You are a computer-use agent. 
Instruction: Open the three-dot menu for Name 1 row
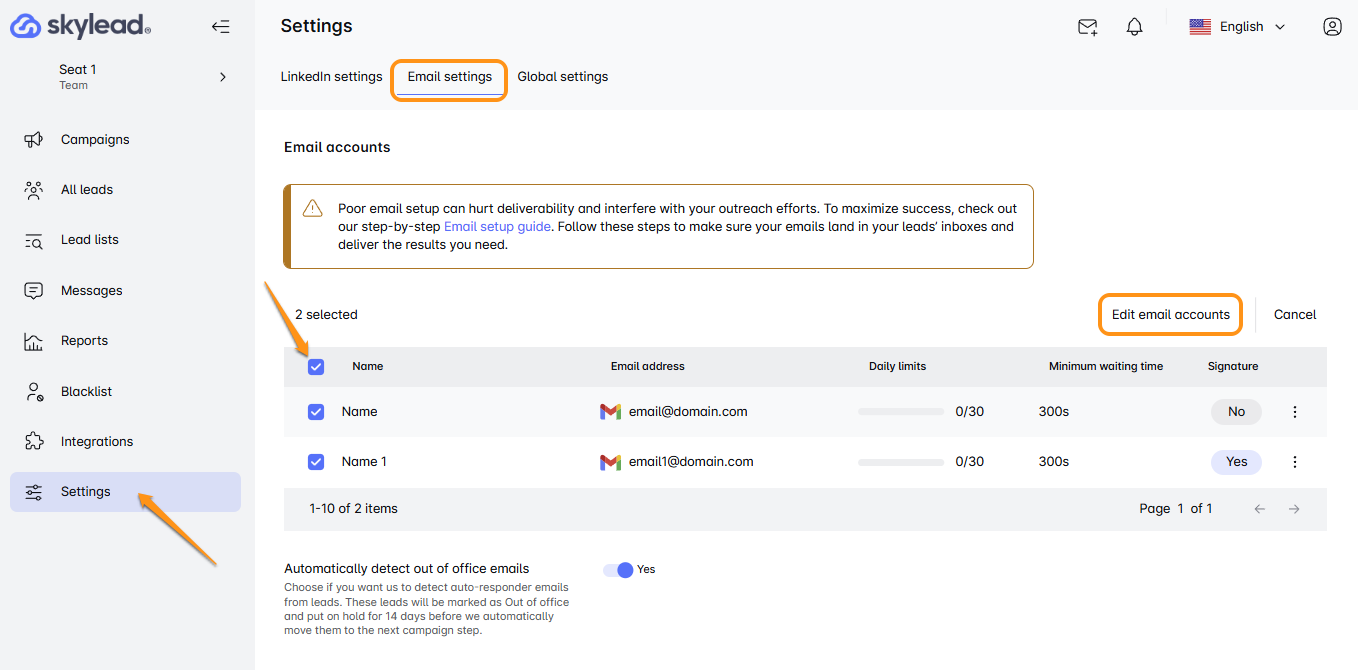pyautogui.click(x=1295, y=462)
